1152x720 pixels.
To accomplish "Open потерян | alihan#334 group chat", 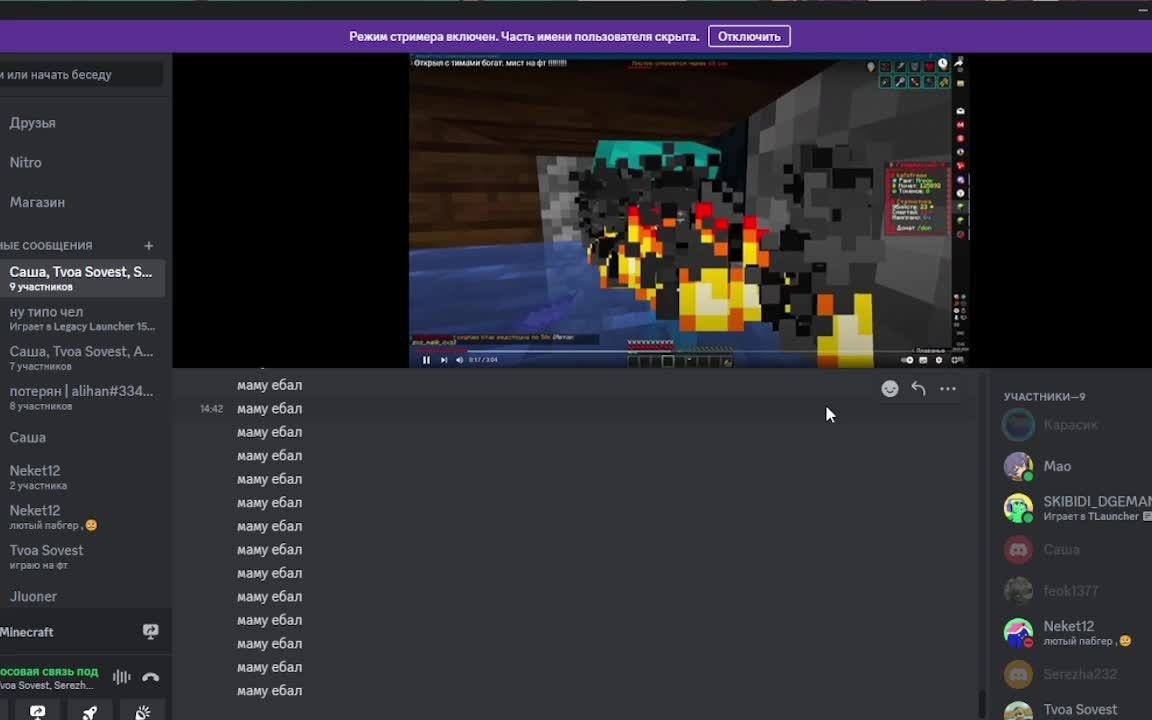I will (82, 397).
